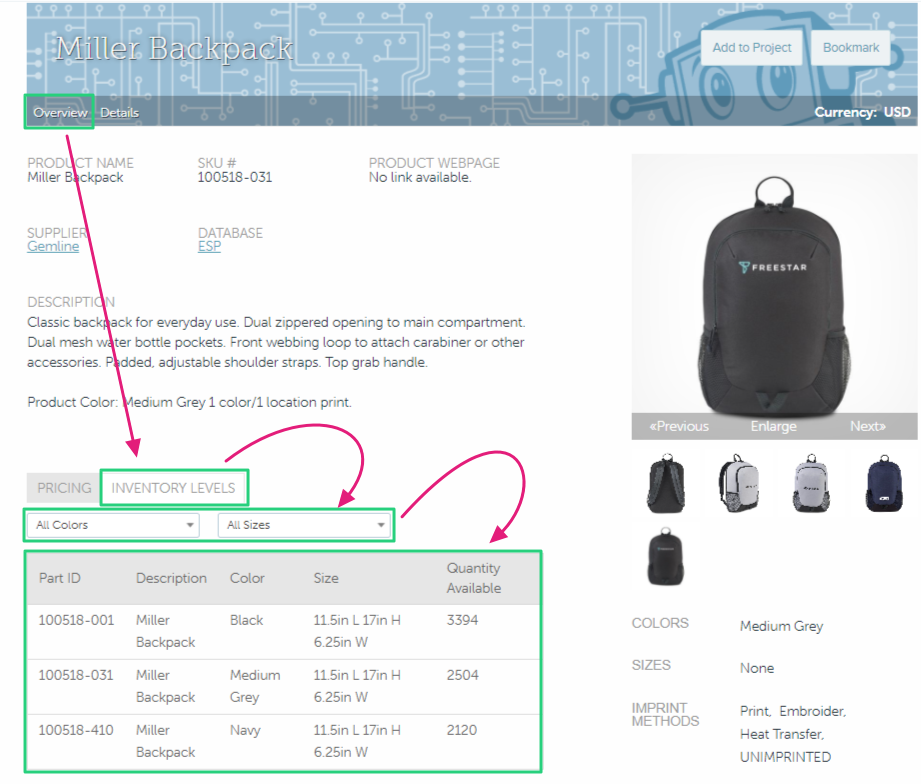Expand the All Sizes dropdown
This screenshot has width=921, height=784.
click(x=304, y=525)
